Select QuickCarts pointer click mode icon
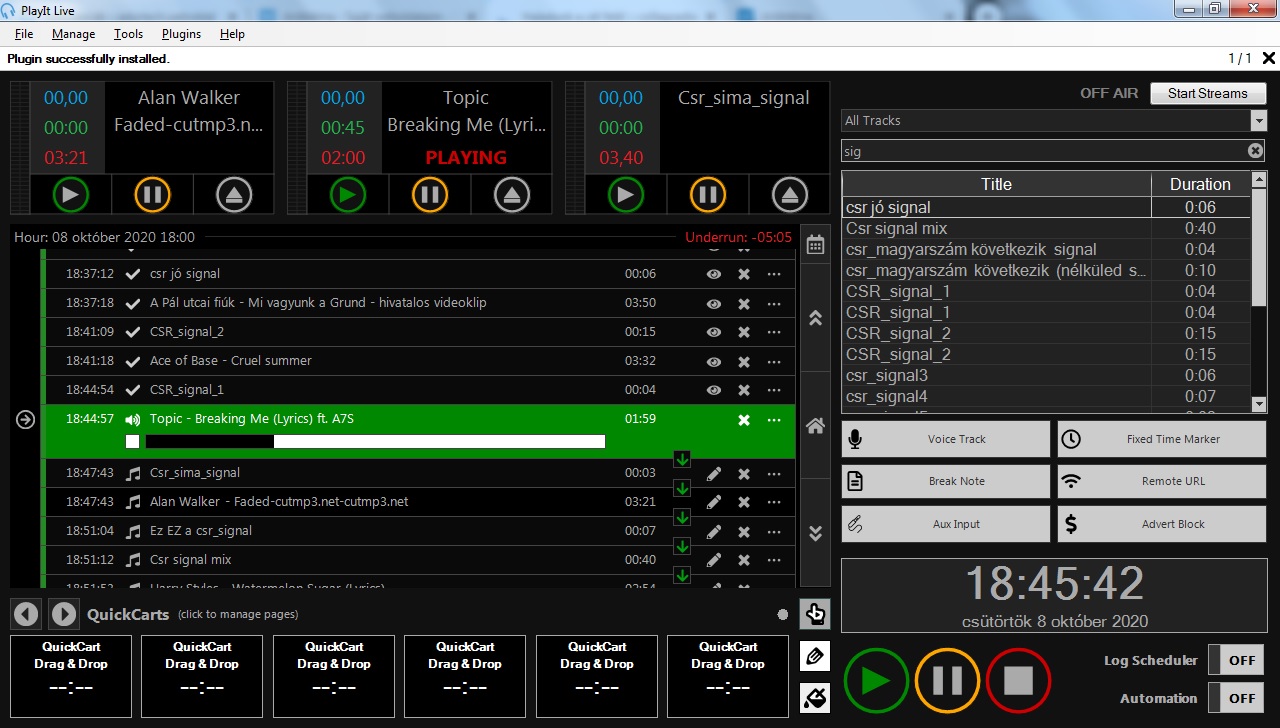Image resolution: width=1280 pixels, height=728 pixels. (x=815, y=614)
